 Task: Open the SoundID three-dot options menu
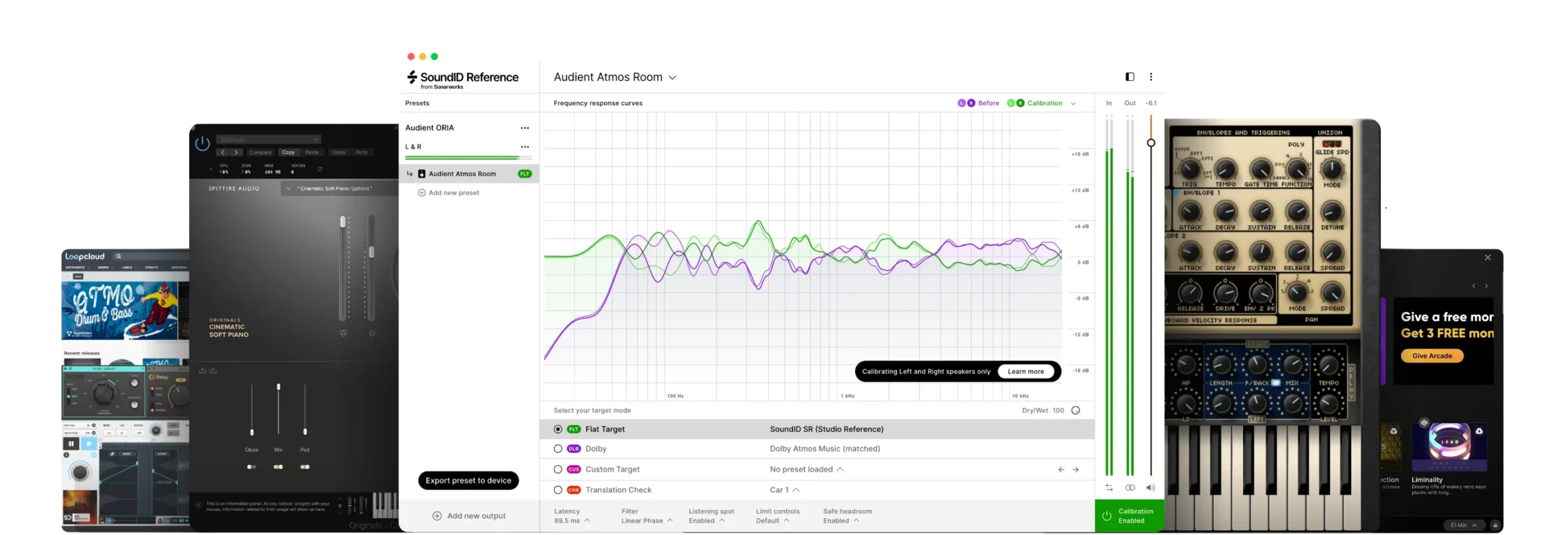click(1150, 77)
